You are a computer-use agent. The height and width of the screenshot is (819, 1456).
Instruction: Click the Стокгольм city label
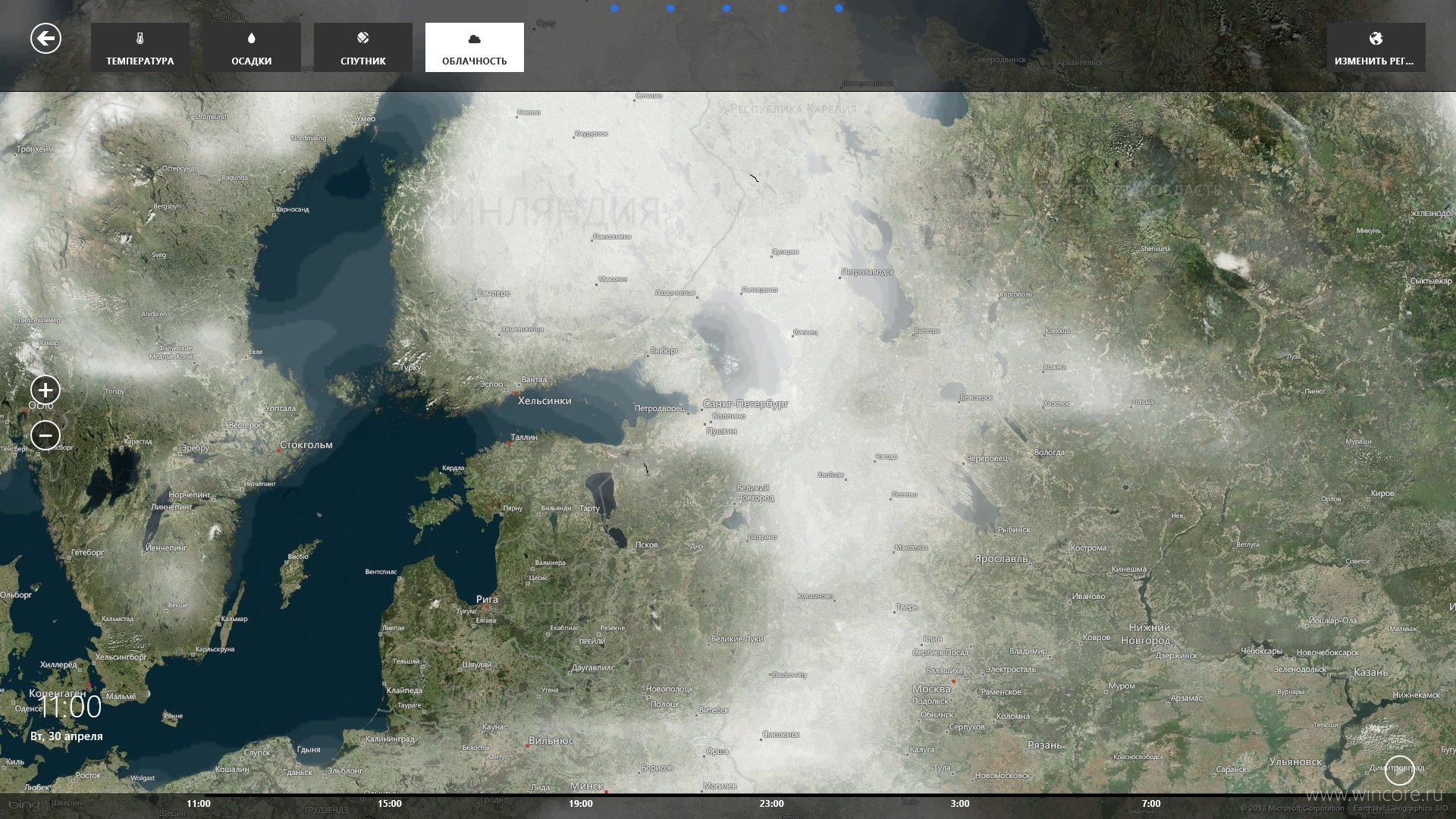coord(306,445)
